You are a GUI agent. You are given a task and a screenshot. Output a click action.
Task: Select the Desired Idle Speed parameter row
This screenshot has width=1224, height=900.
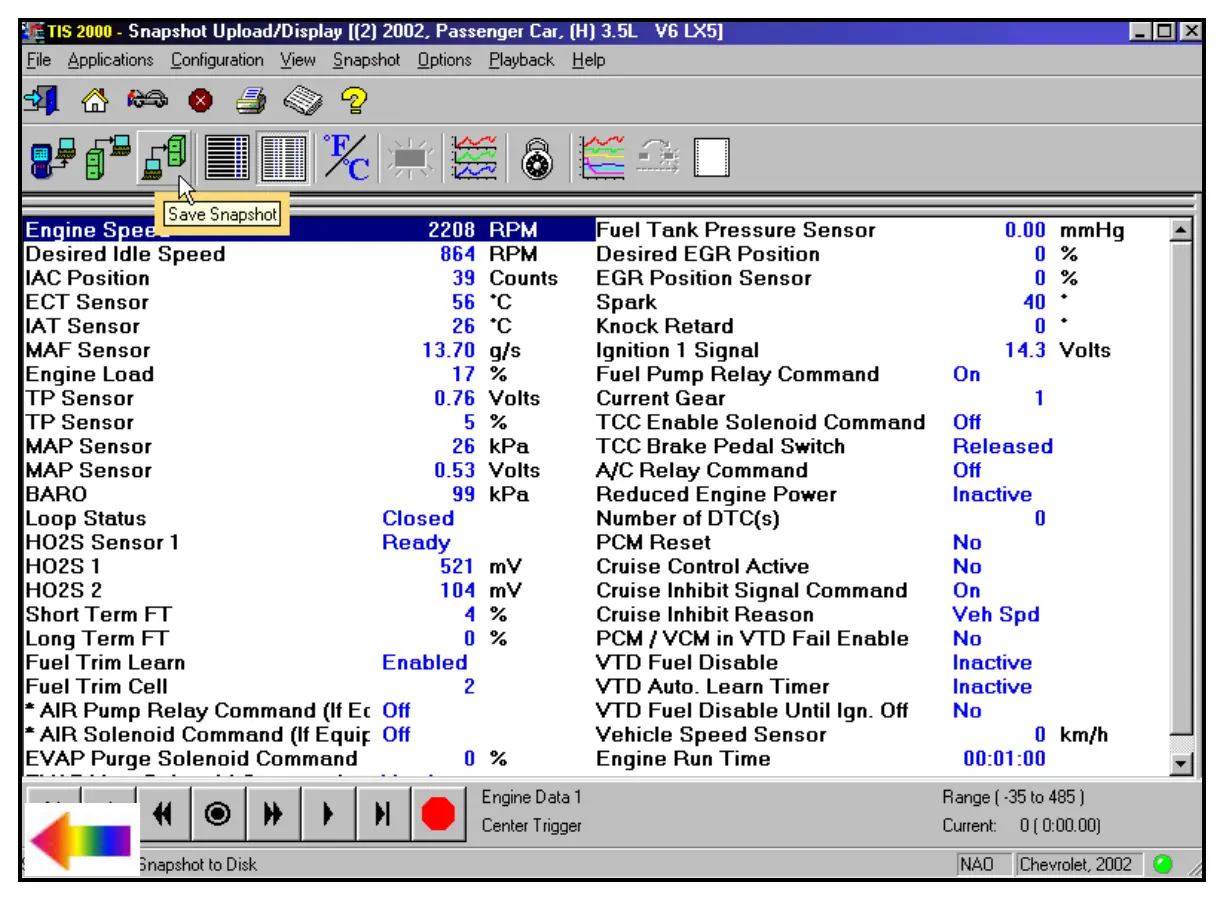tap(125, 254)
